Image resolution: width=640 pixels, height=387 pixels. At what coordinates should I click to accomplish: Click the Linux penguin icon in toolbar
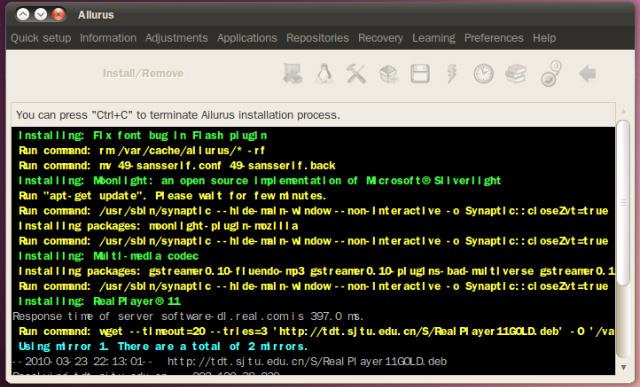click(324, 74)
